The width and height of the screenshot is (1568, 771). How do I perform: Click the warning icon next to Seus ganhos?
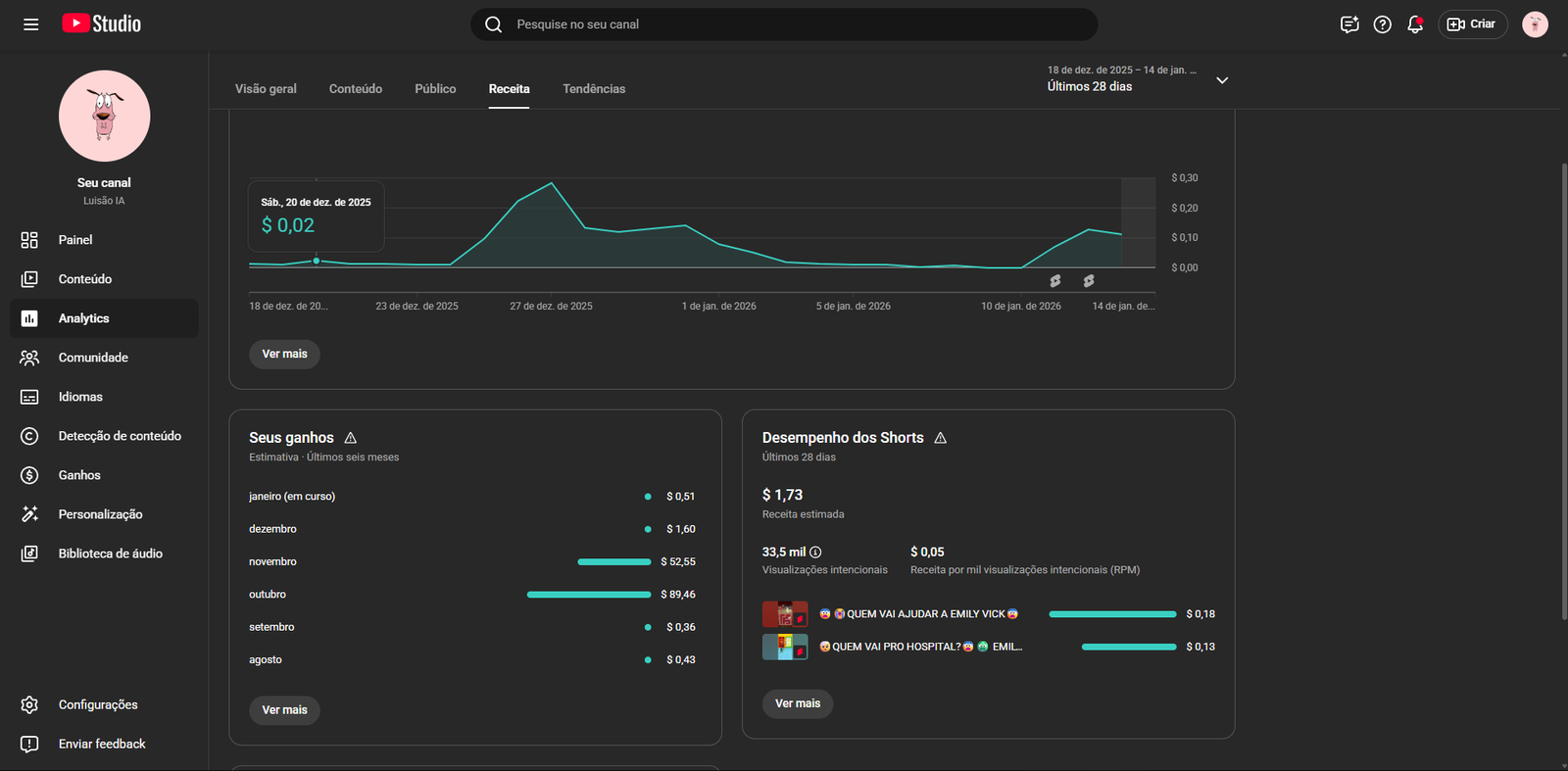pyautogui.click(x=351, y=438)
